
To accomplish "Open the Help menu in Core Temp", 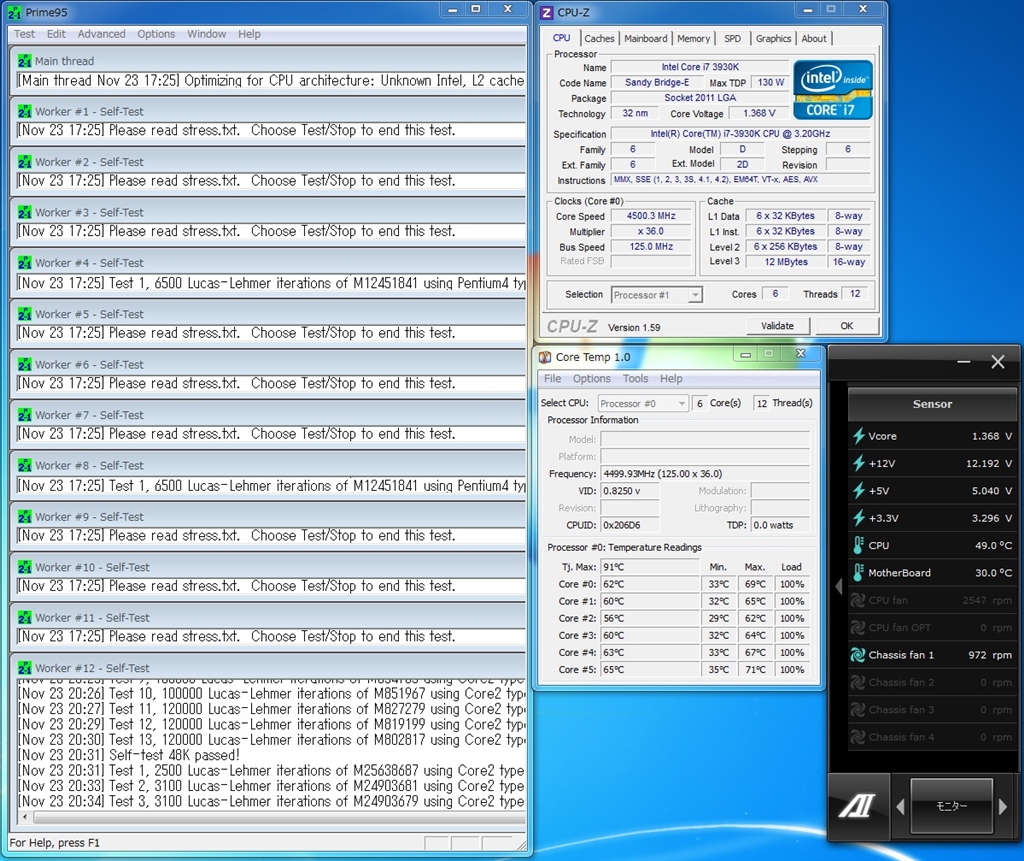I will click(x=671, y=378).
